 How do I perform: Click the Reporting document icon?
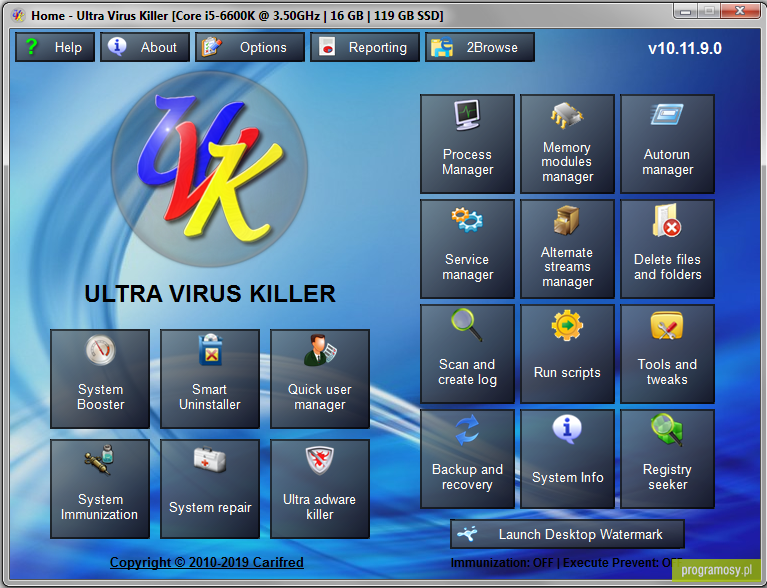click(327, 47)
